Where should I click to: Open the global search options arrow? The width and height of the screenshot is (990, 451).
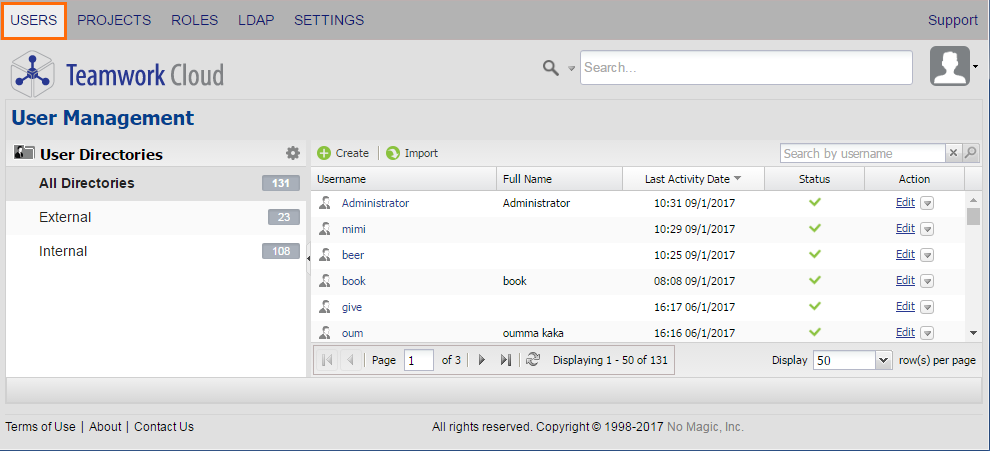coord(572,68)
